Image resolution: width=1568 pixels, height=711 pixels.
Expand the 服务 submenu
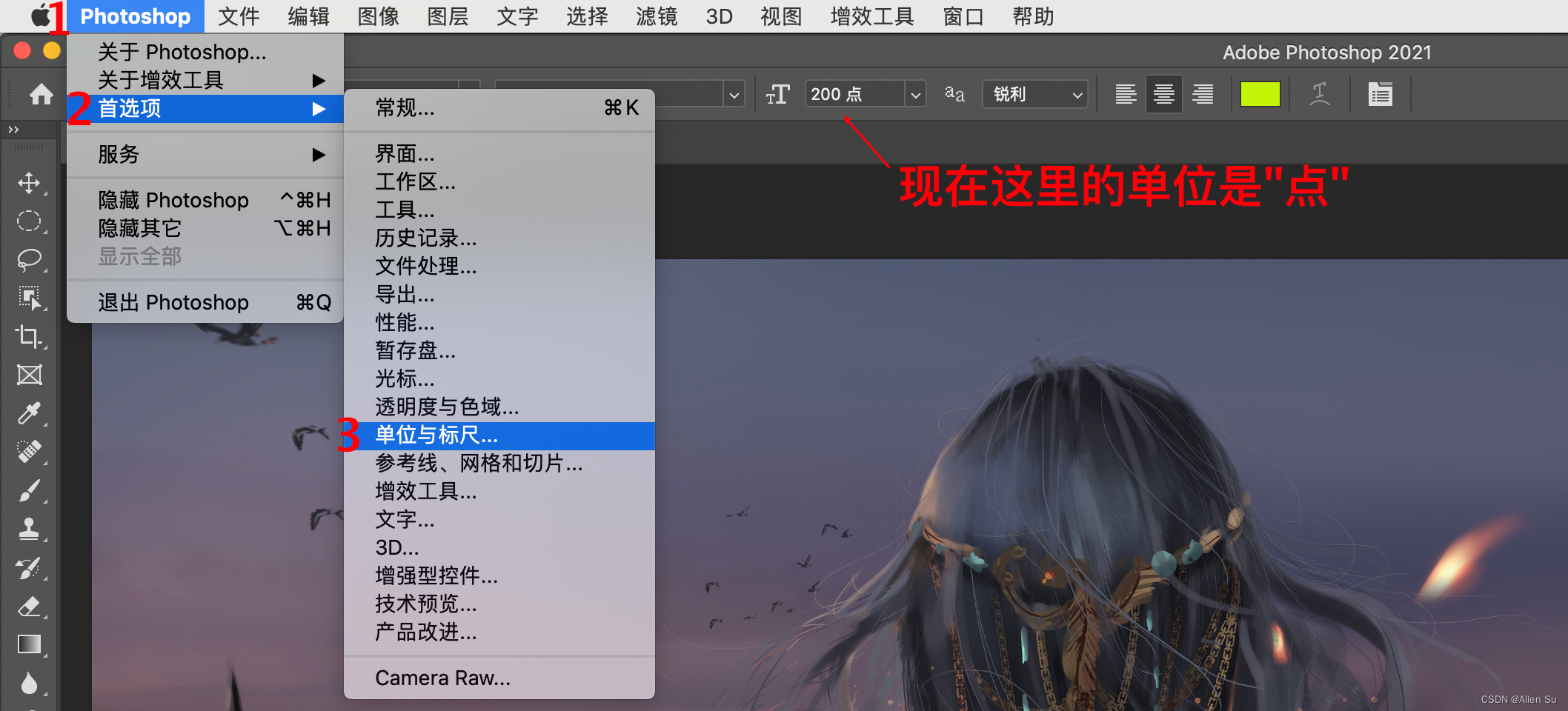[205, 154]
